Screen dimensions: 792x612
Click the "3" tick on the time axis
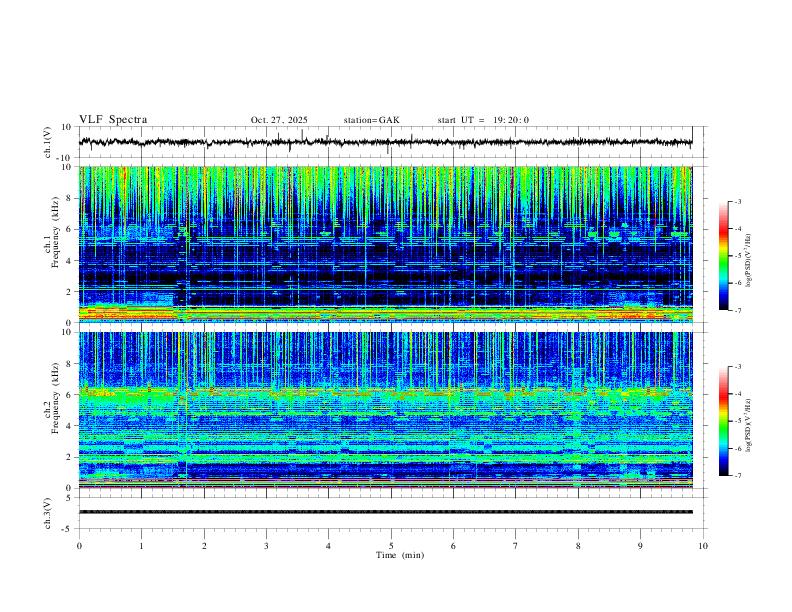266,546
